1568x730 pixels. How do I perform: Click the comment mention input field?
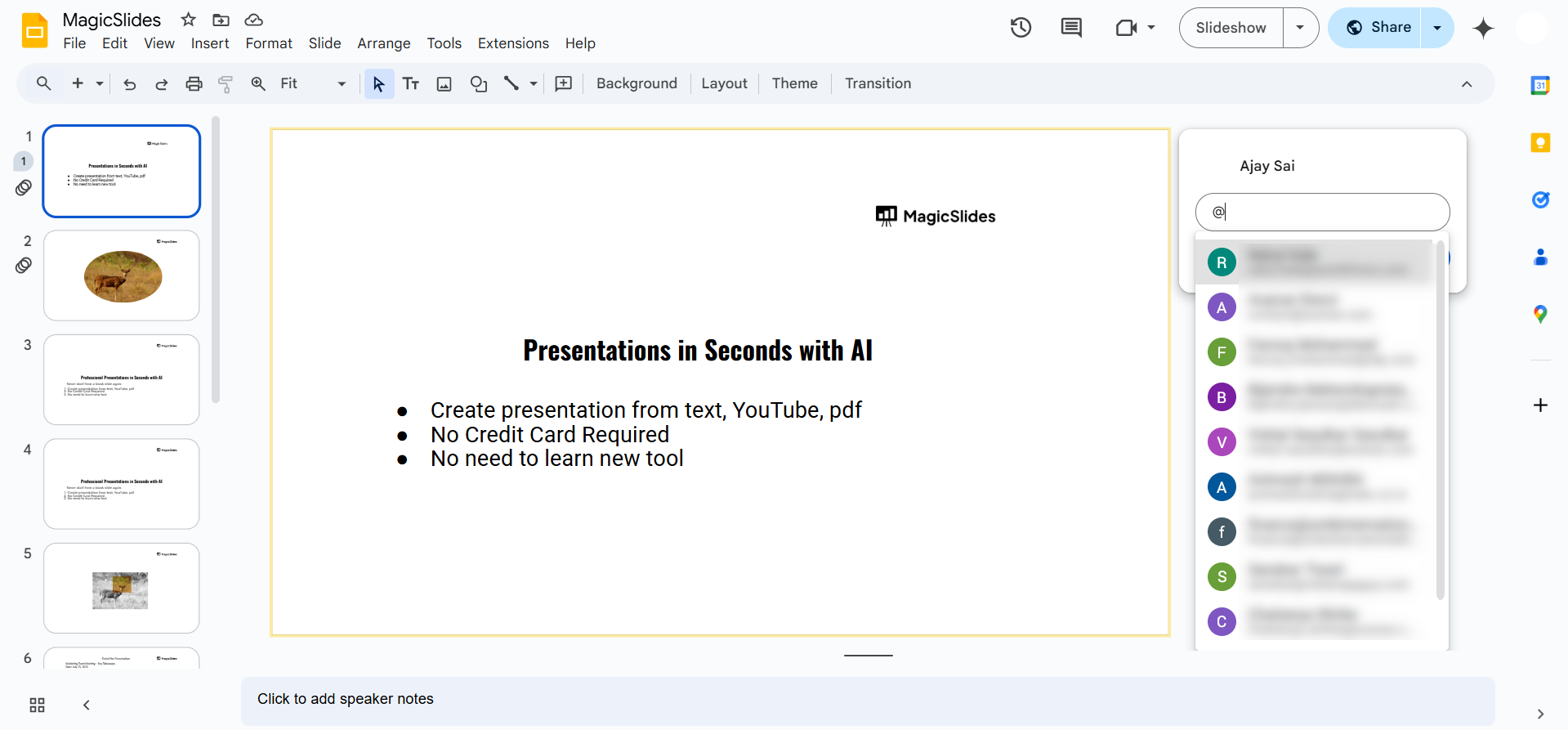point(1322,212)
